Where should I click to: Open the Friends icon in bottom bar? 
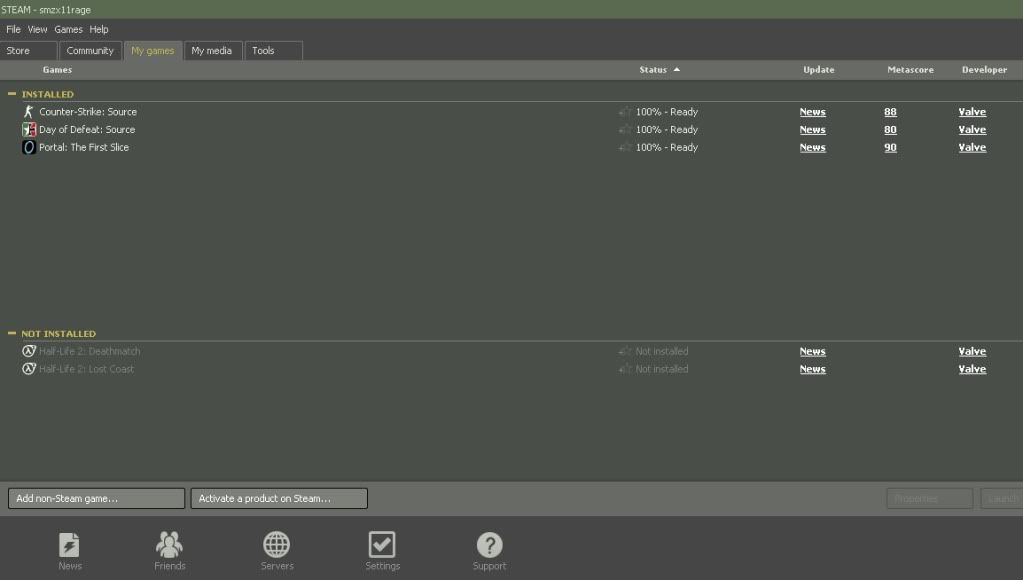click(170, 545)
